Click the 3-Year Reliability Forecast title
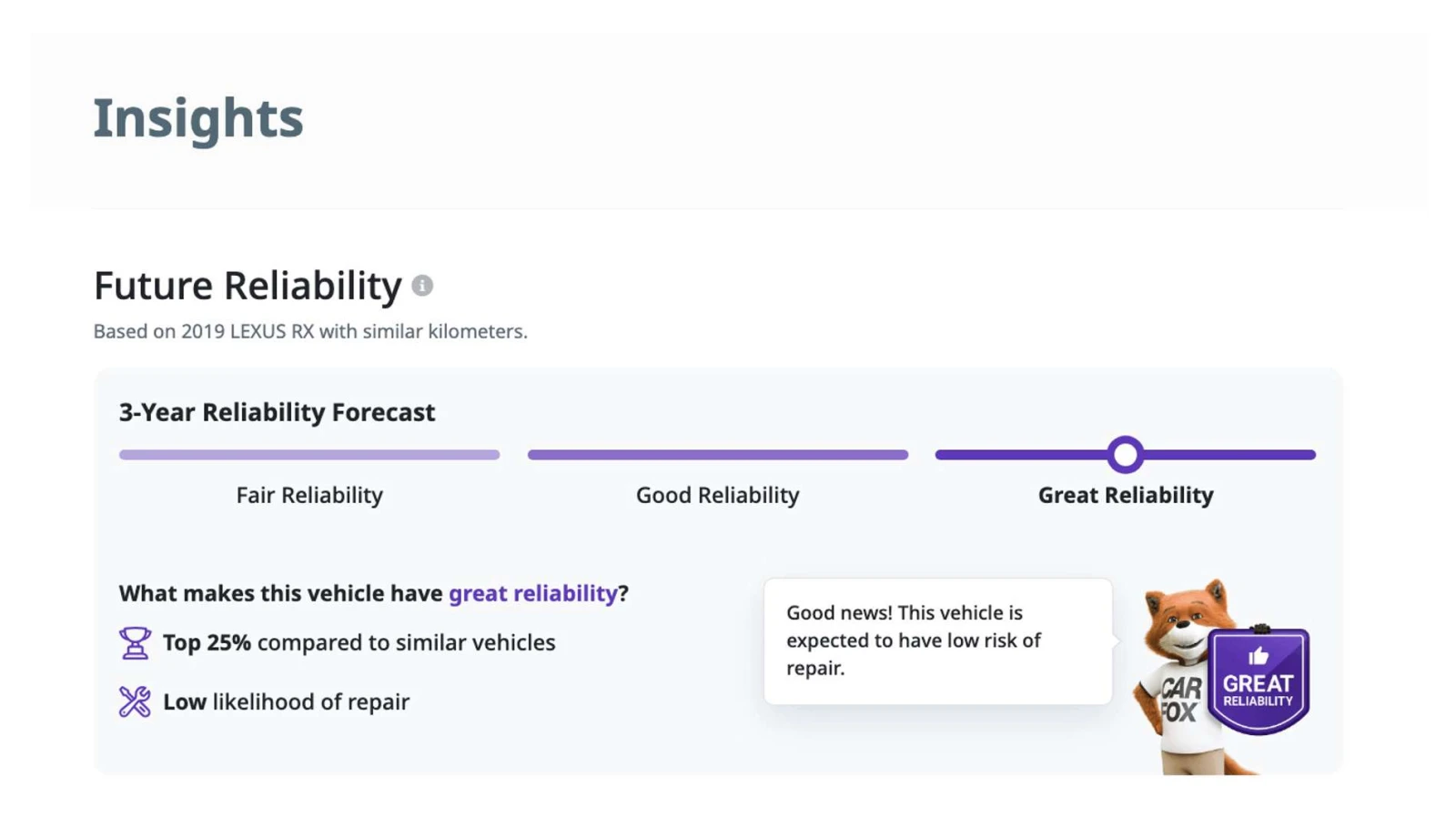Image resolution: width=1456 pixels, height=827 pixels. (x=277, y=412)
